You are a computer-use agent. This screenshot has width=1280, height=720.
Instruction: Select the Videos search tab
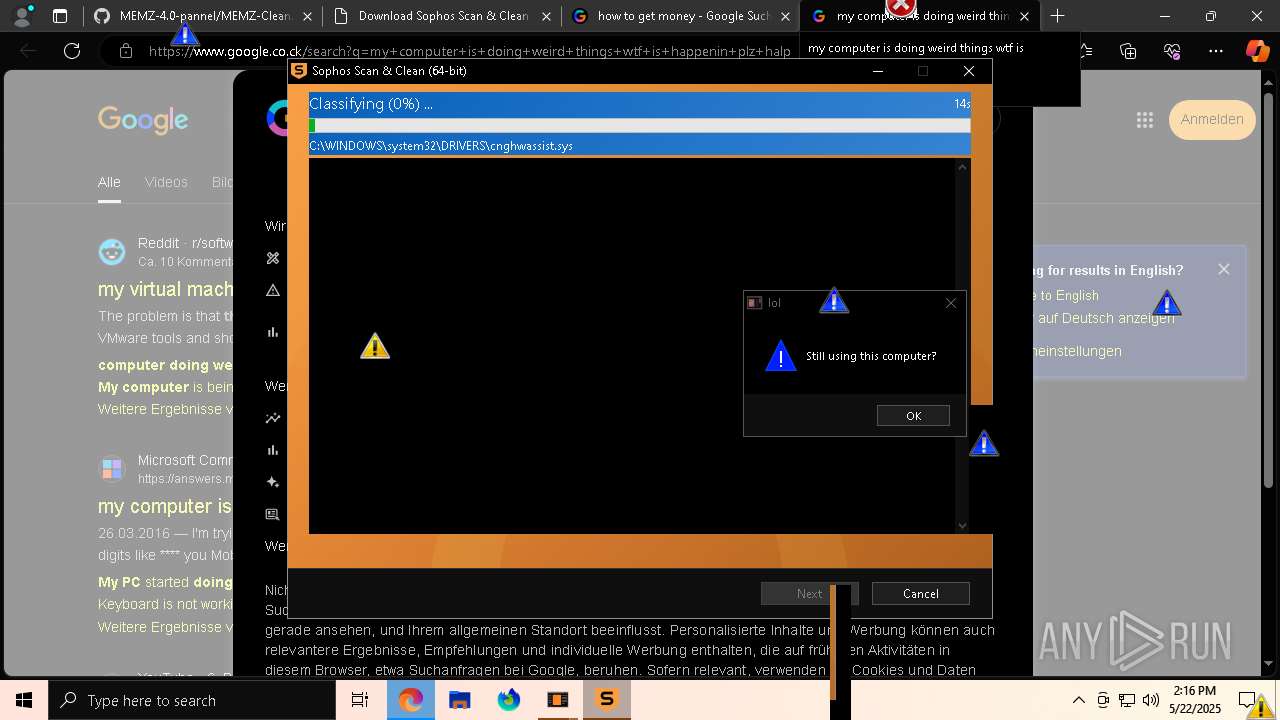pos(166,182)
